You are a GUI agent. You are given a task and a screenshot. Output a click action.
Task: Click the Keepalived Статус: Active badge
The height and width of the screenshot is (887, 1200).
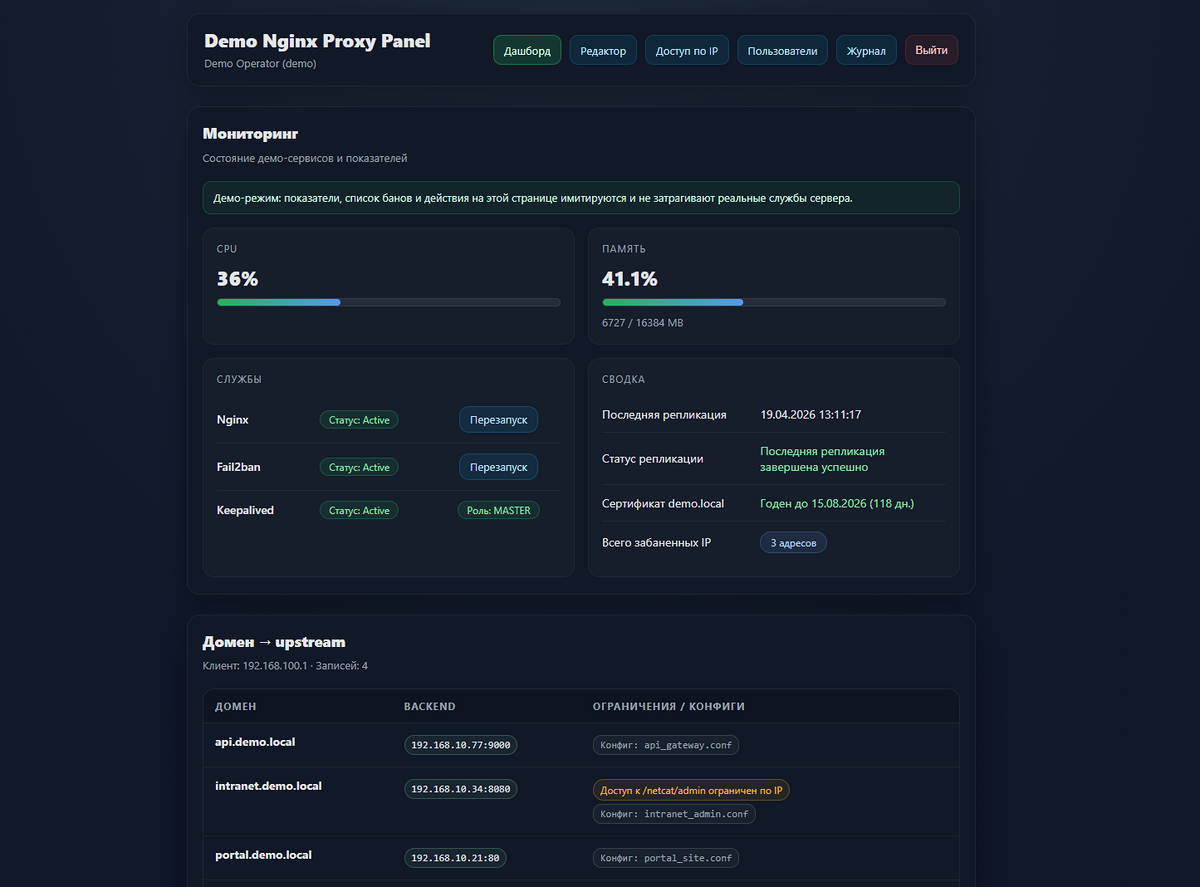pyautogui.click(x=359, y=510)
